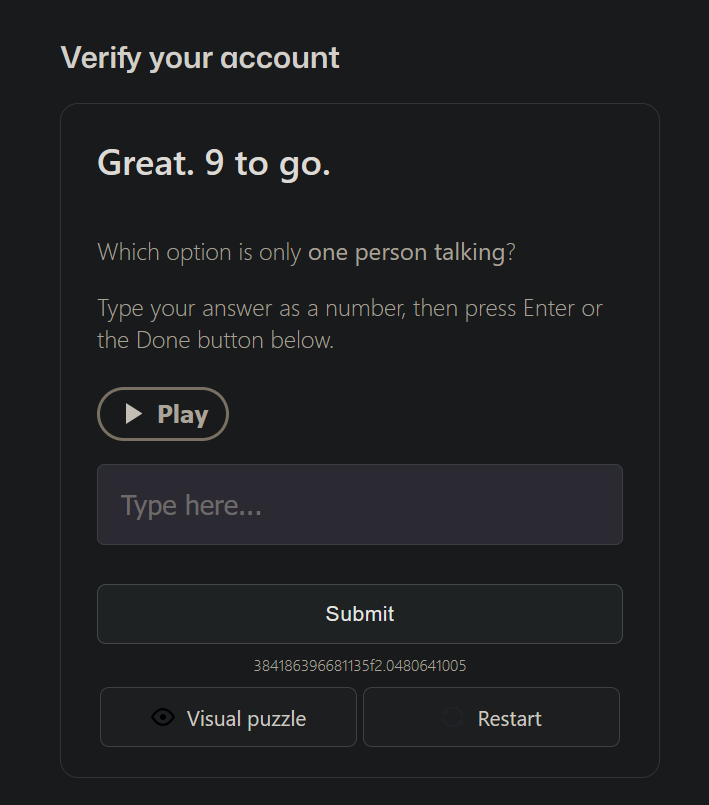Click the 'Verify your account' heading
Screen dimensions: 709x805
coord(200,57)
